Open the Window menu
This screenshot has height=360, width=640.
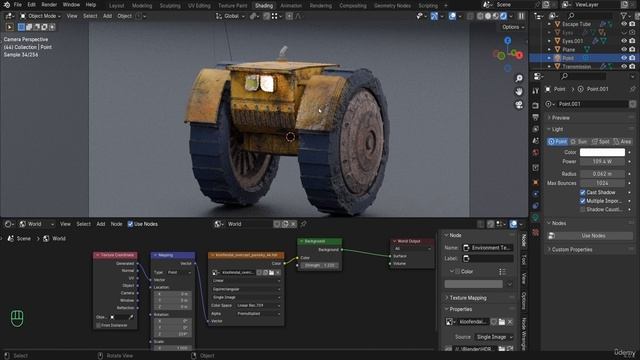point(71,5)
